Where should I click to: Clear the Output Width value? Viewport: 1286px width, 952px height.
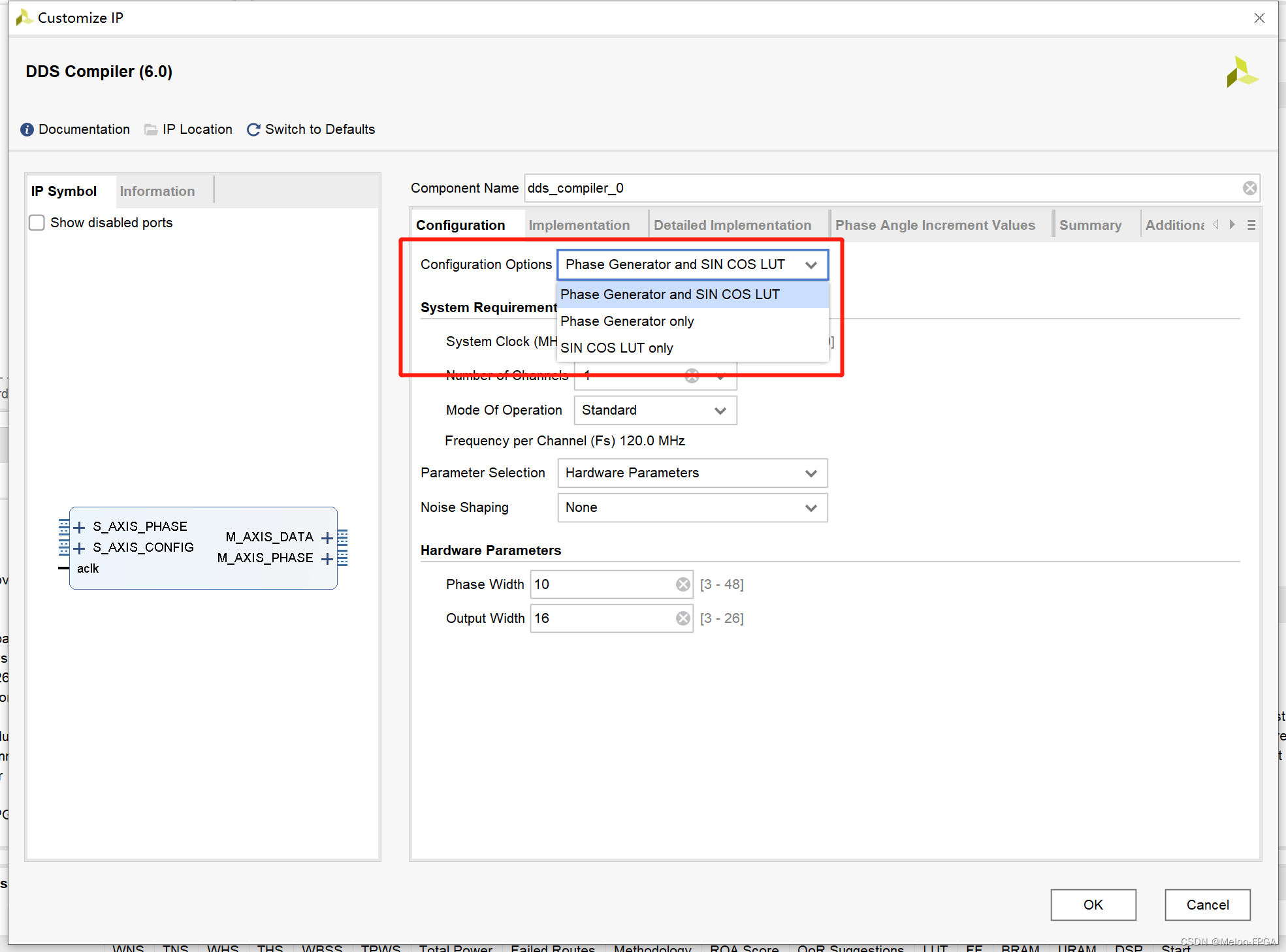pos(683,618)
